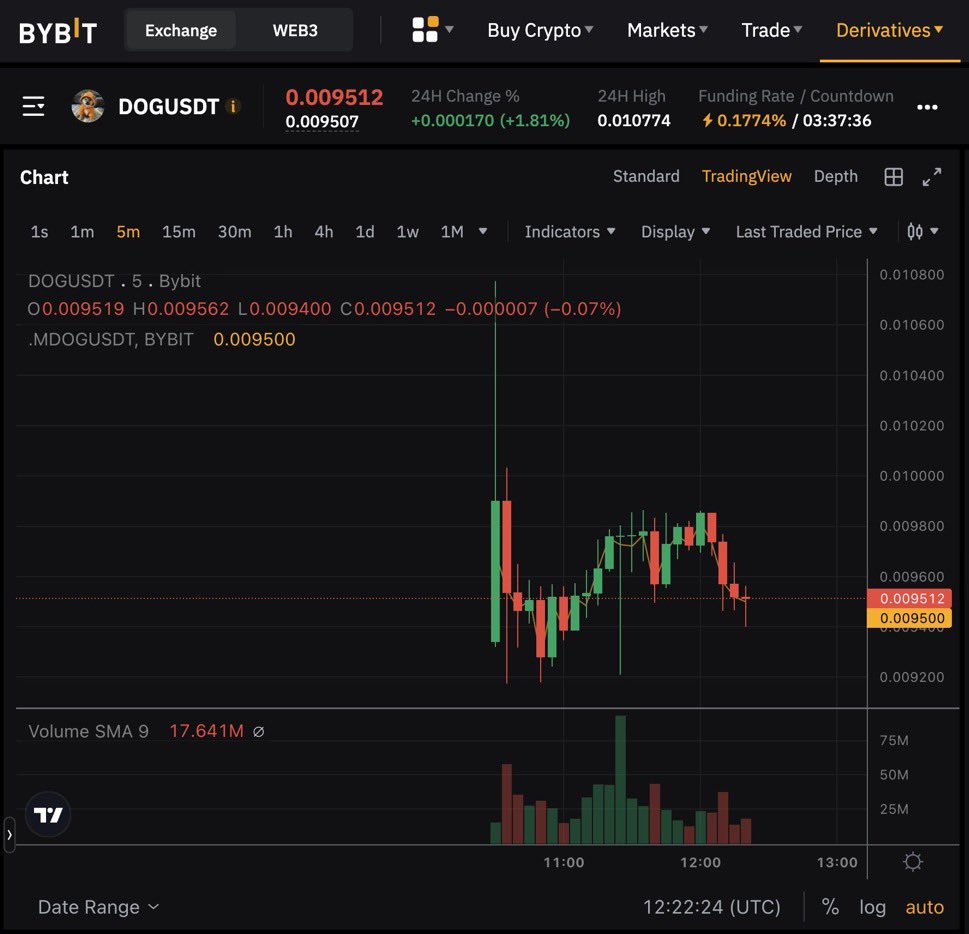969x934 pixels.
Task: Click the Bybit logo
Action: coord(57,31)
